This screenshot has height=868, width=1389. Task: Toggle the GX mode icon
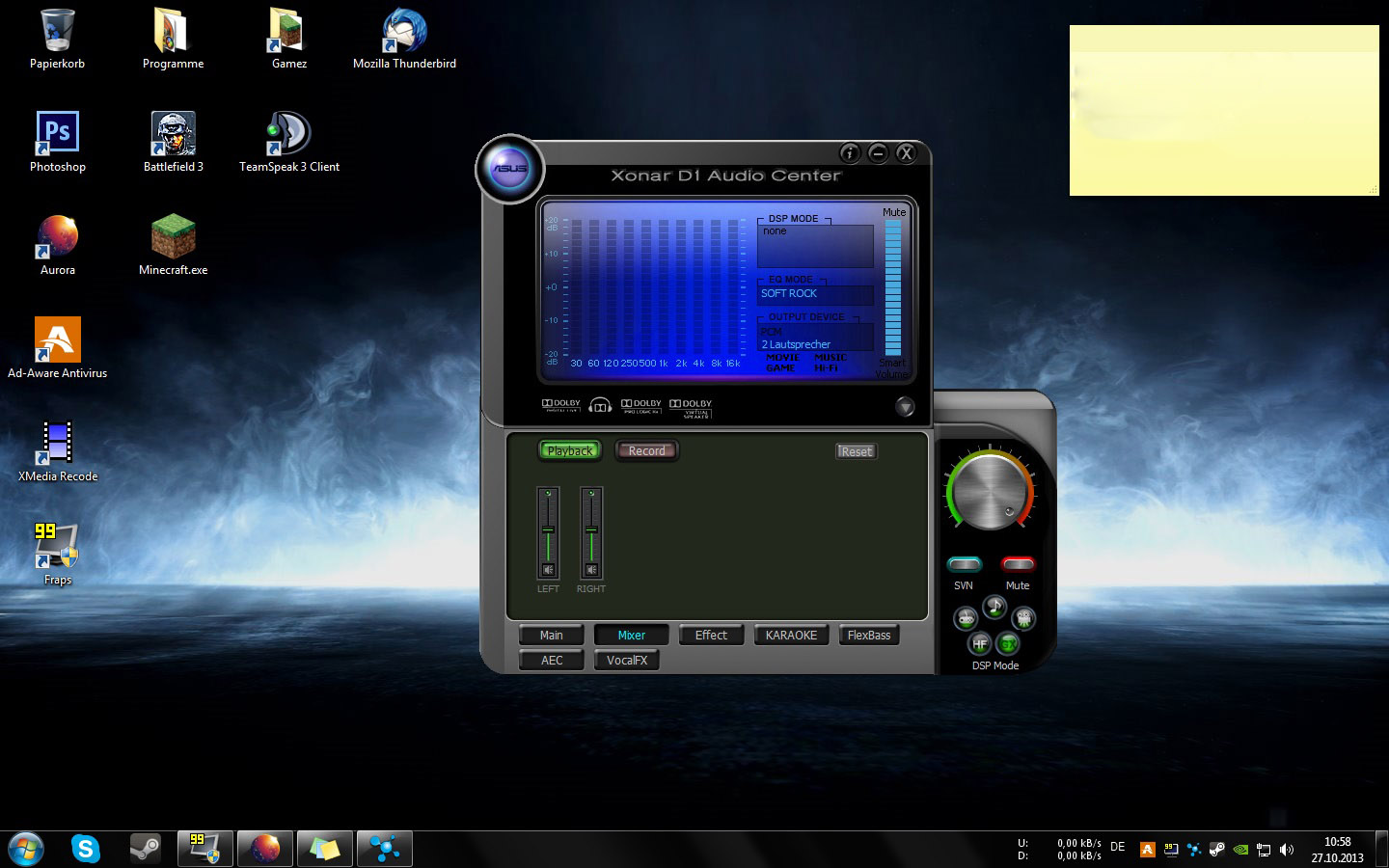pos(1008,643)
